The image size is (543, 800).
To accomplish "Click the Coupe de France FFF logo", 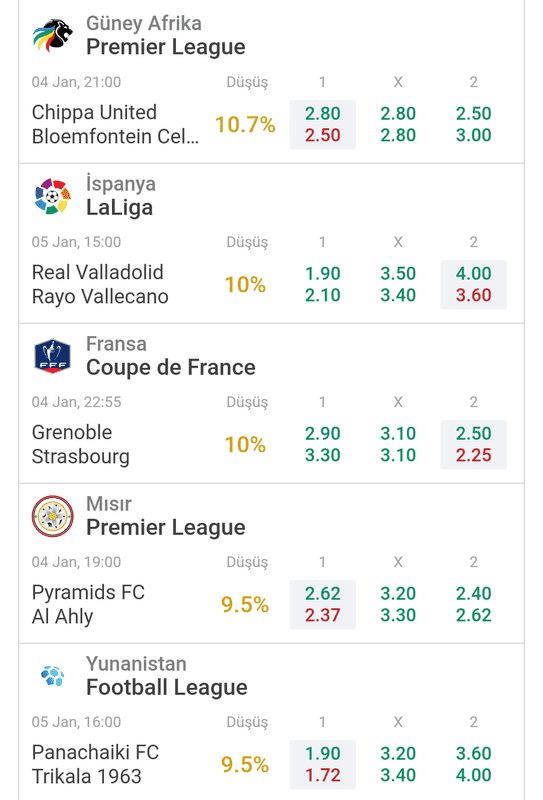I will [x=53, y=356].
